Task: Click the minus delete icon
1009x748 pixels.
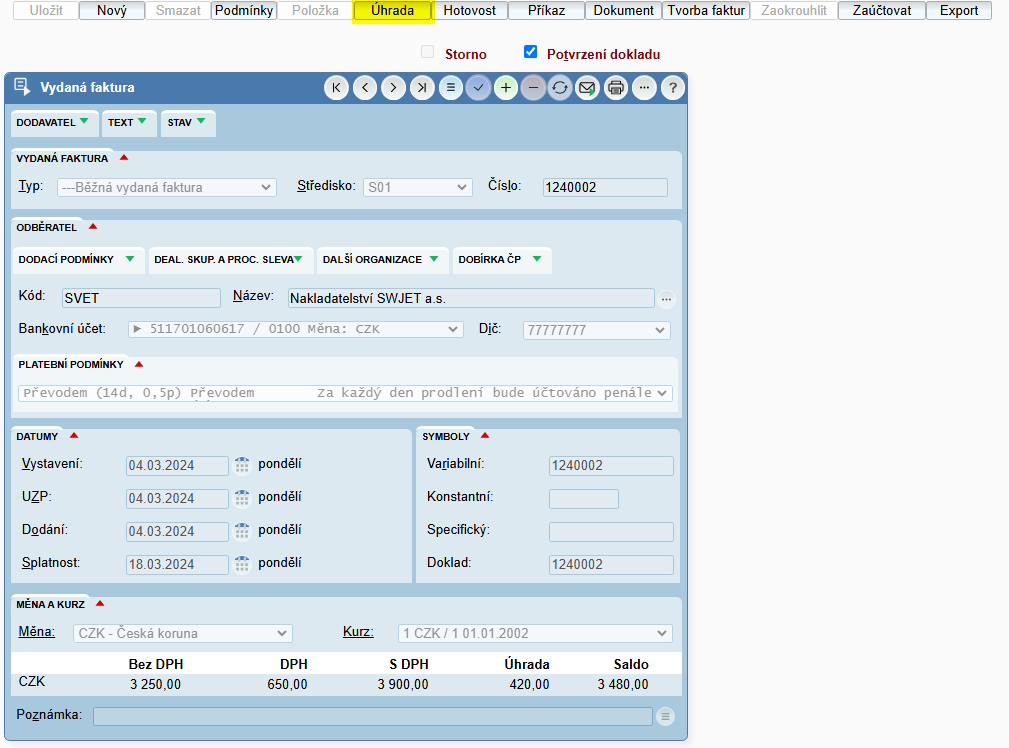Action: click(533, 88)
